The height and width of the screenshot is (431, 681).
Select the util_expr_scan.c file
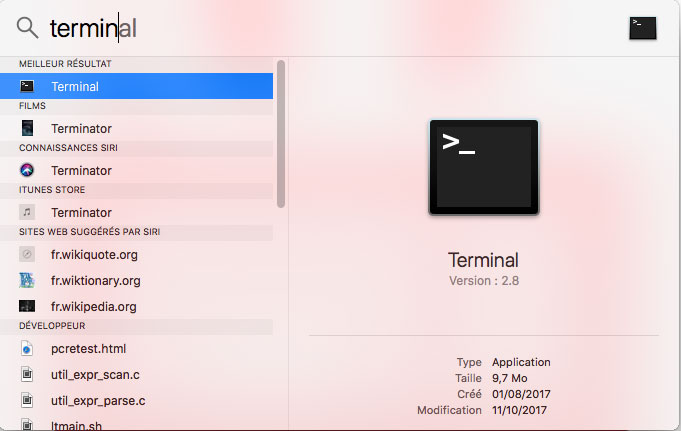[x=136, y=375]
